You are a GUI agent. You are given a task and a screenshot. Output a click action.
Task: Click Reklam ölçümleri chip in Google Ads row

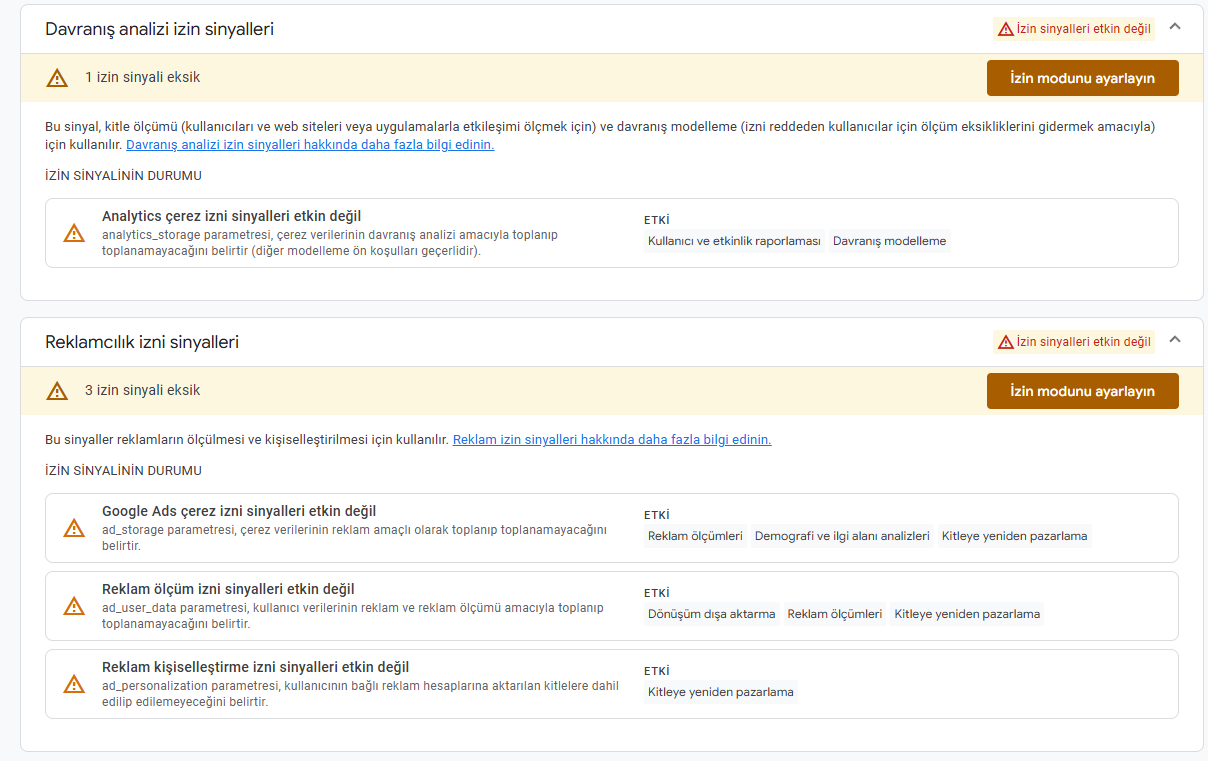695,536
